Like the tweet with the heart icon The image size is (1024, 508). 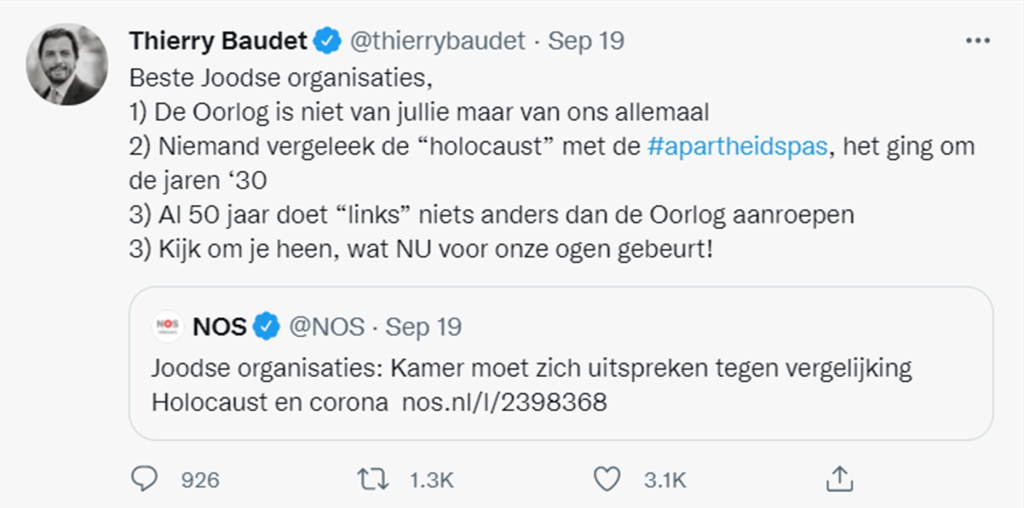[x=607, y=480]
